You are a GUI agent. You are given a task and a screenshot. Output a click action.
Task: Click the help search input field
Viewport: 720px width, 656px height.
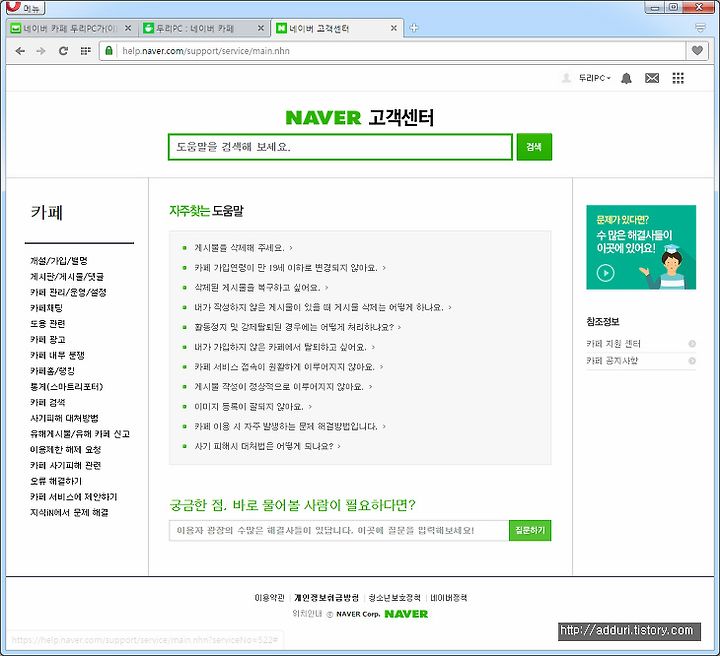(x=340, y=147)
